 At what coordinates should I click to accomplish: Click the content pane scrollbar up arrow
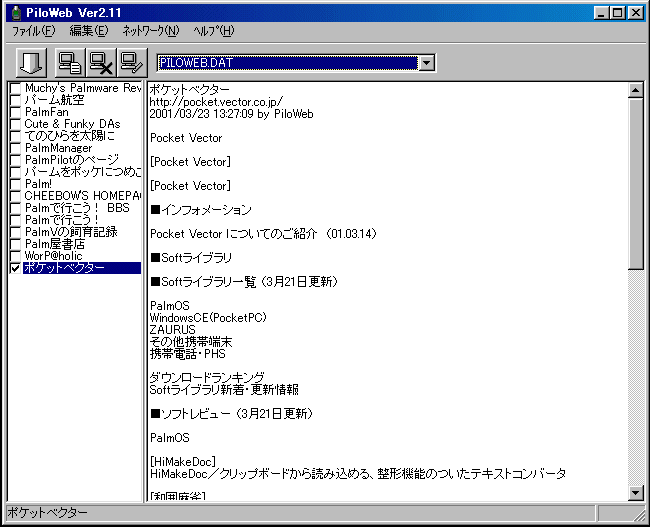635,91
